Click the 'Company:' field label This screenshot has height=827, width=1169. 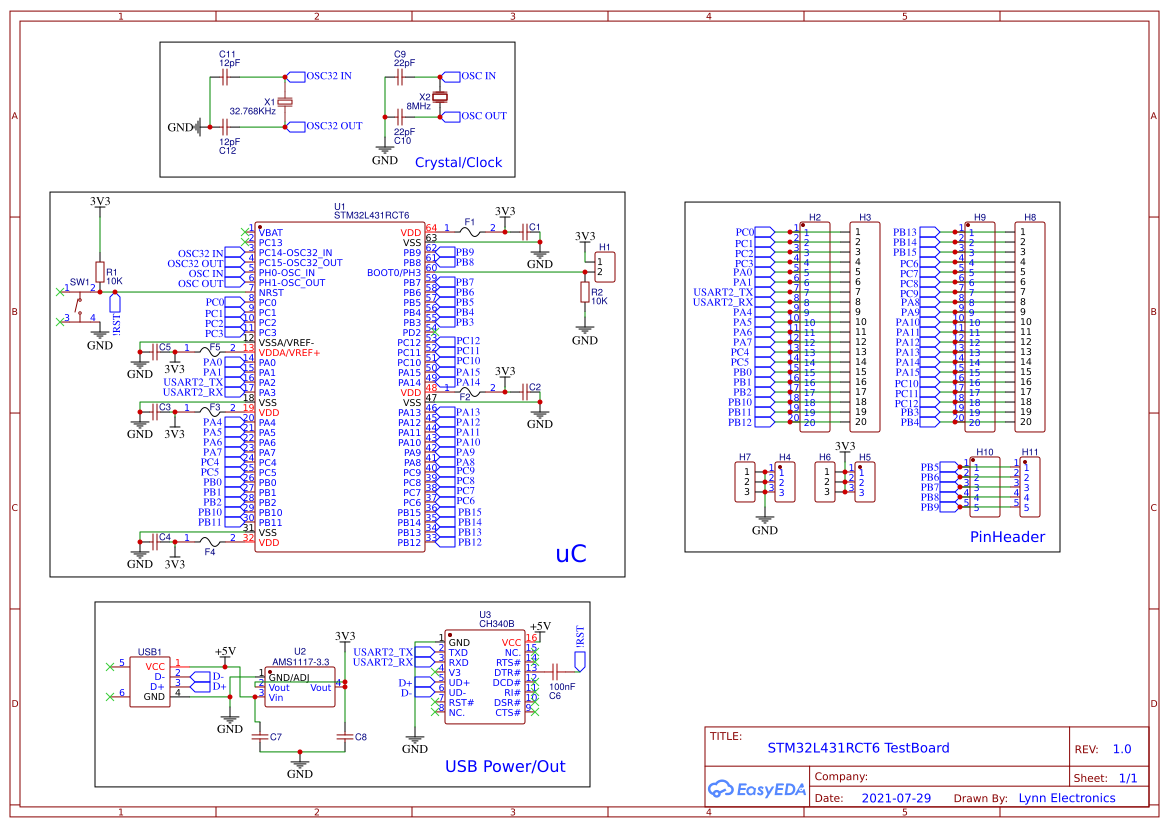[x=841, y=776]
